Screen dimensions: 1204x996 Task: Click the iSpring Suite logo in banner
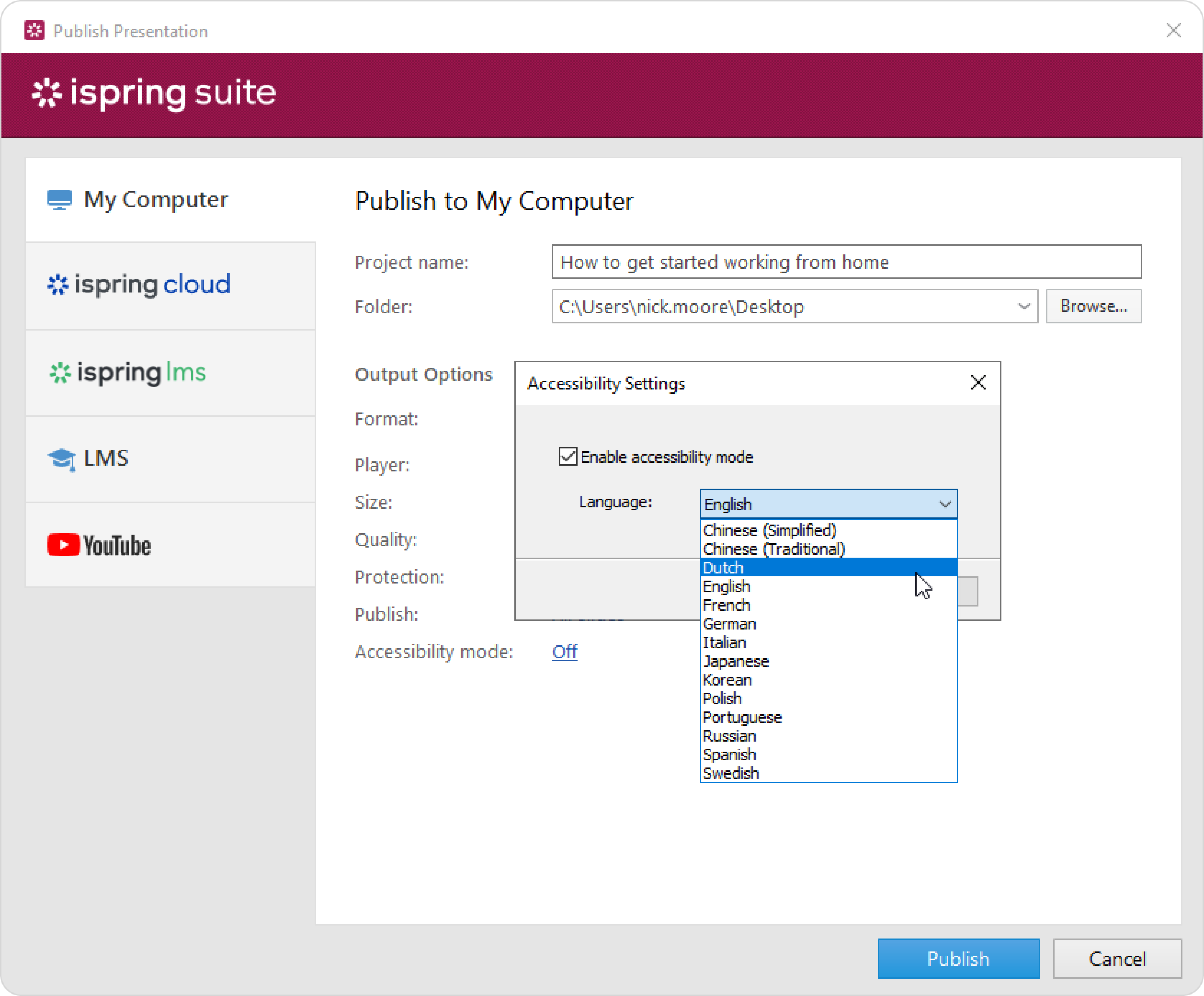(x=154, y=93)
